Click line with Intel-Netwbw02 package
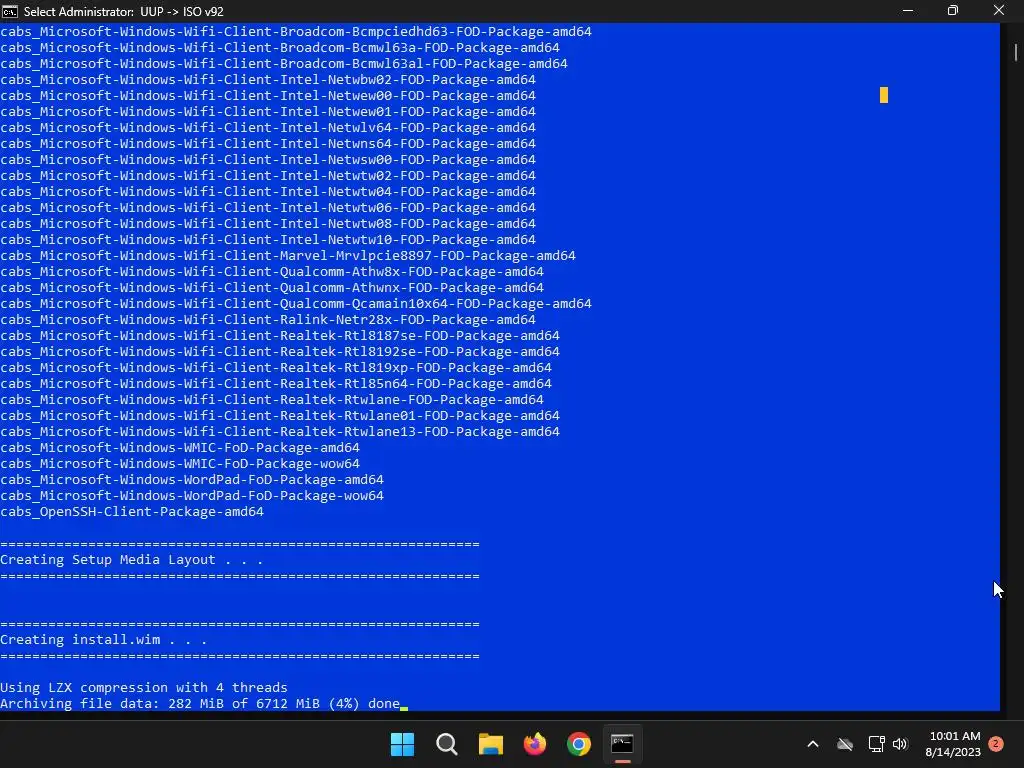1024x768 pixels. [x=268, y=80]
